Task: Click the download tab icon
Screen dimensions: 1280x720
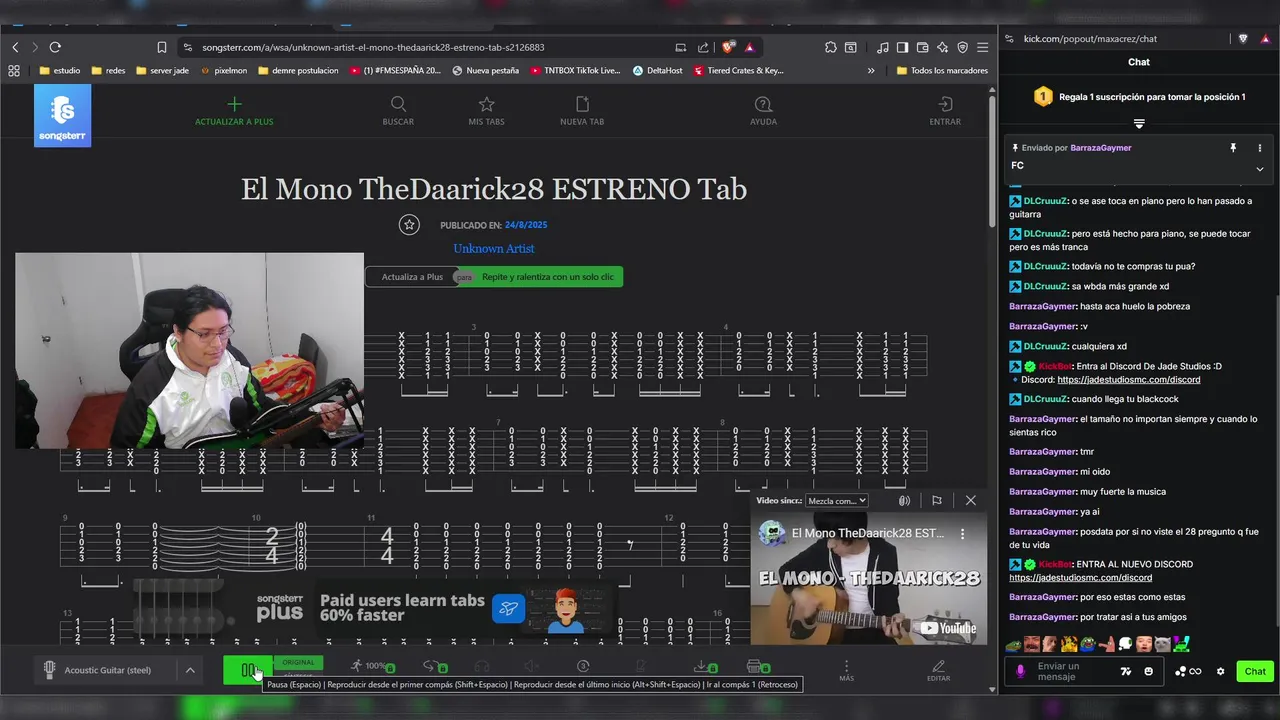Action: 704,666
